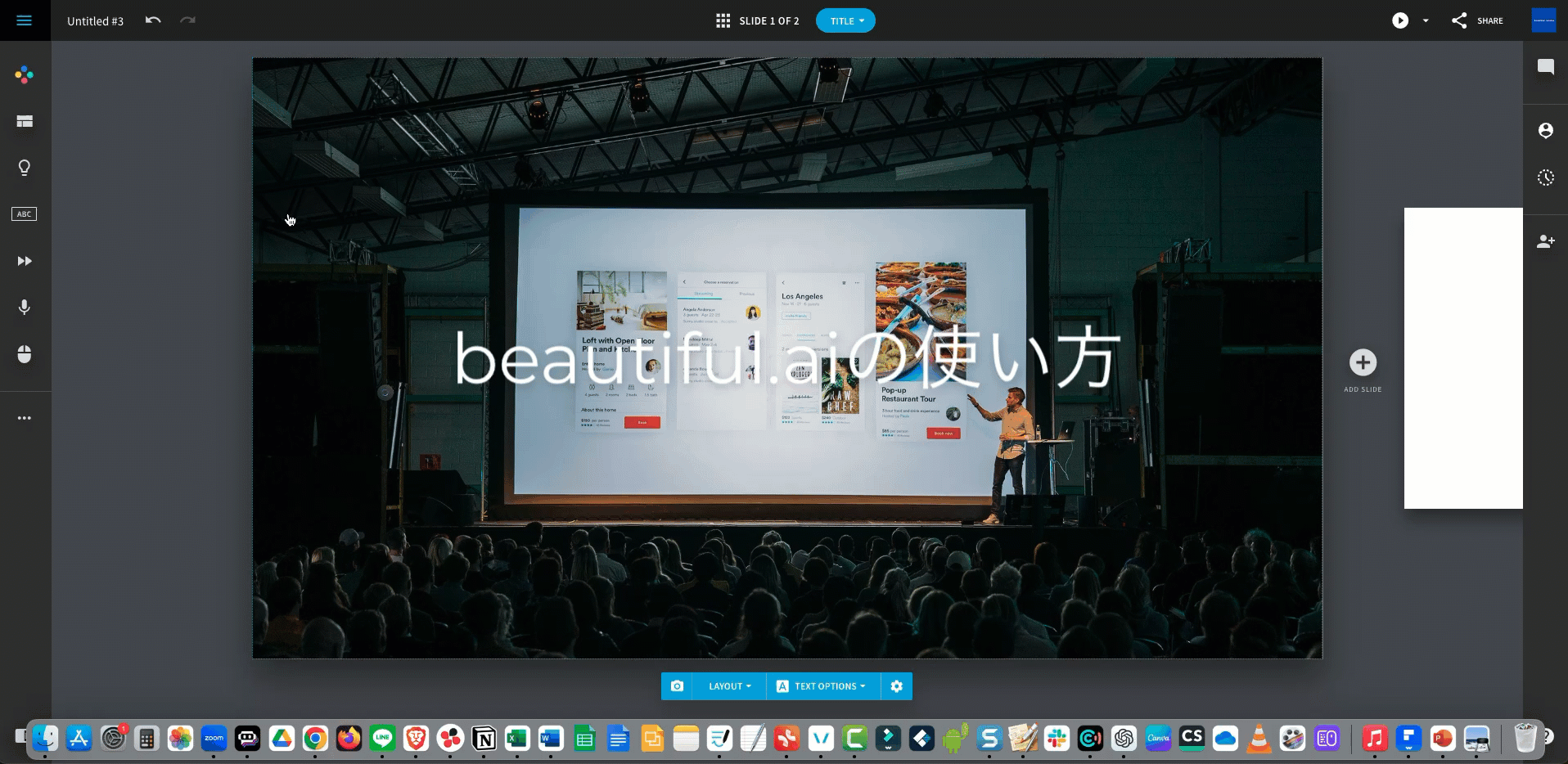Click the camera background image button
The width and height of the screenshot is (1568, 764).
tap(677, 686)
